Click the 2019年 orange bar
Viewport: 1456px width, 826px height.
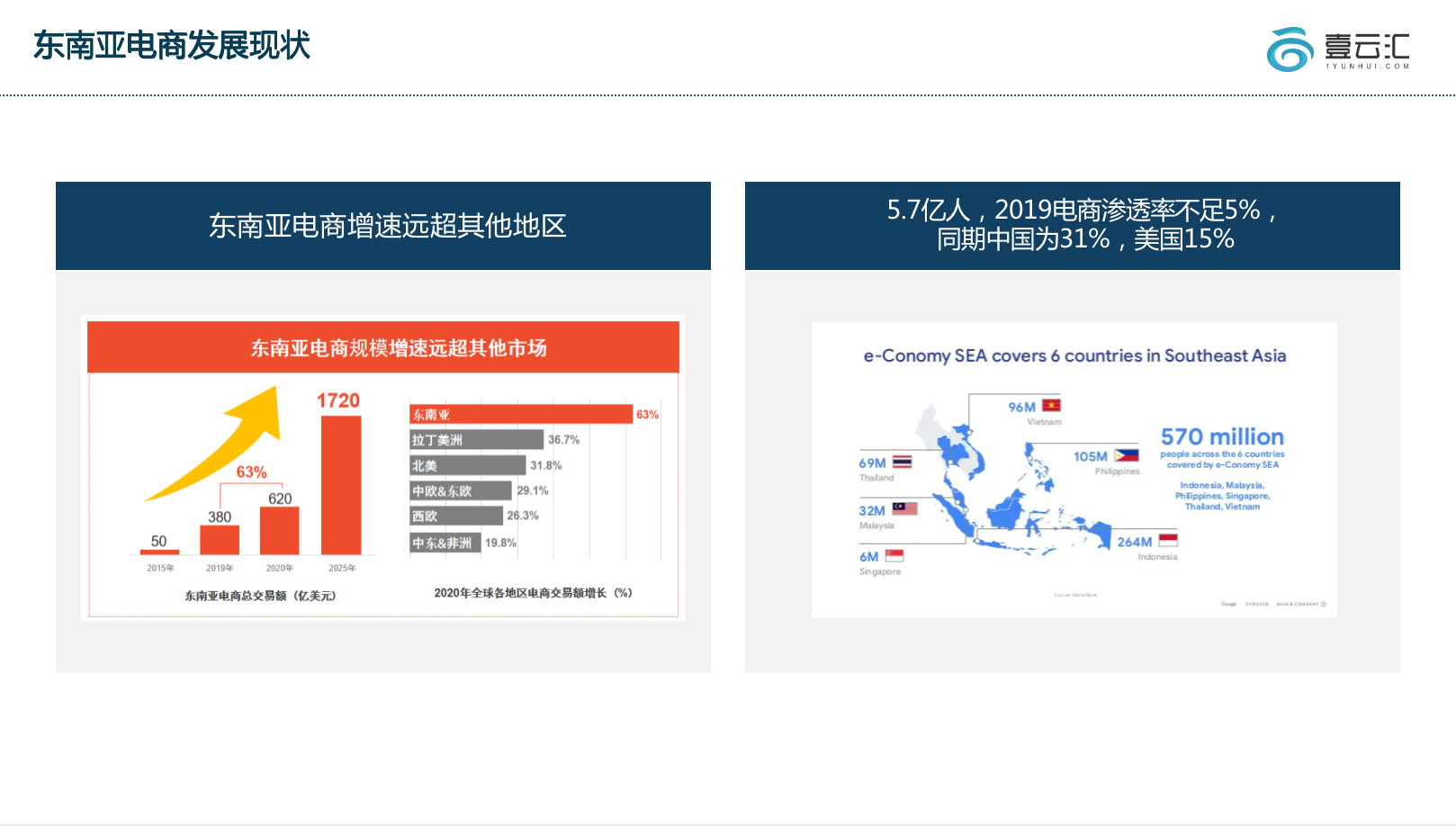pyautogui.click(x=220, y=540)
